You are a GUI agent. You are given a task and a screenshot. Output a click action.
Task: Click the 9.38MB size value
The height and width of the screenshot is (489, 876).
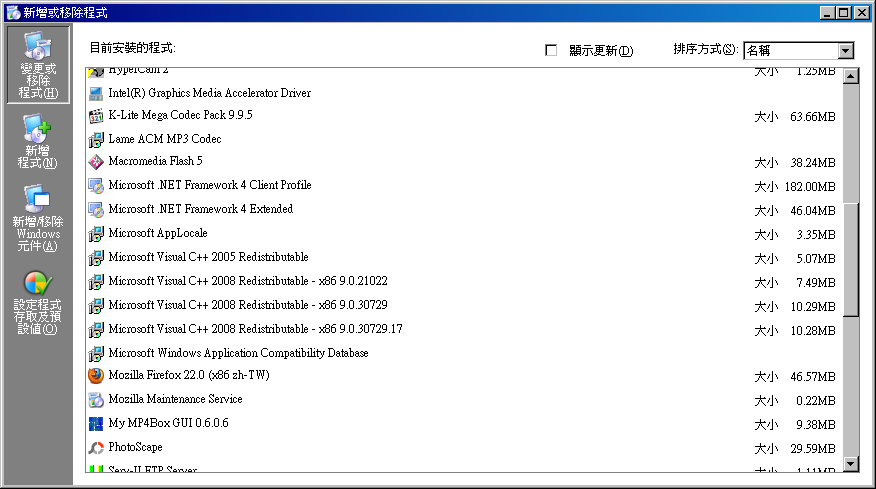coord(816,425)
